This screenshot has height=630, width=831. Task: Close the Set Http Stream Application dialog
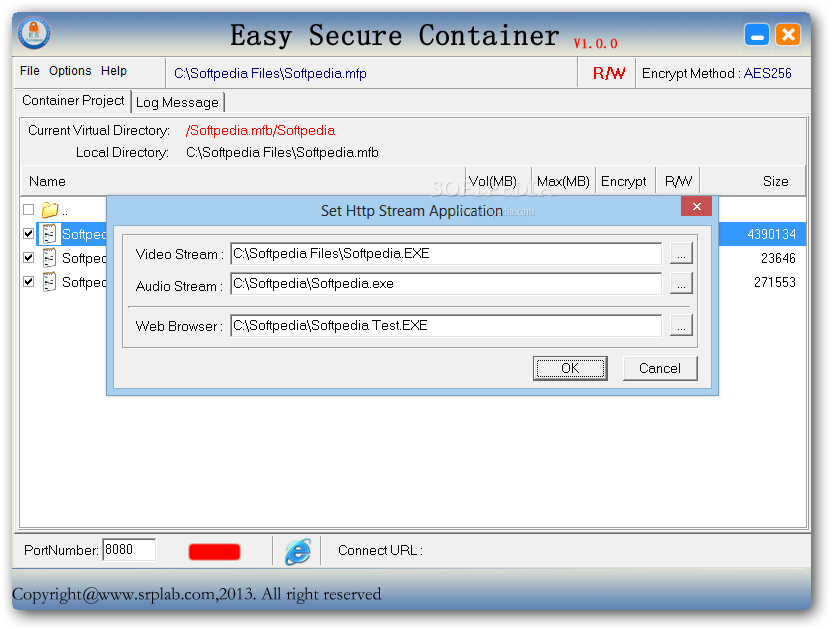696,206
